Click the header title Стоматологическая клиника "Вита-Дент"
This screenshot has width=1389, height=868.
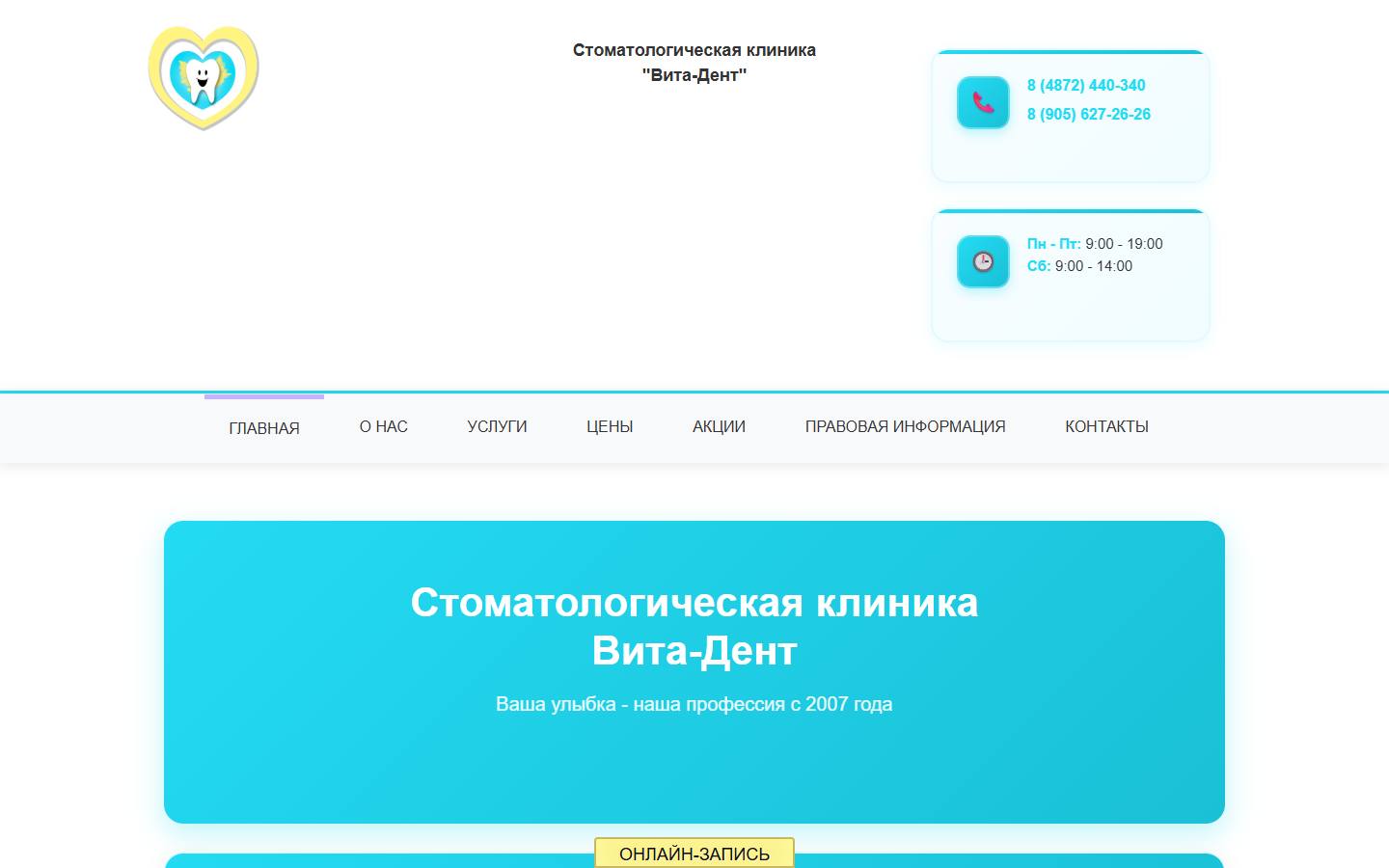click(694, 63)
